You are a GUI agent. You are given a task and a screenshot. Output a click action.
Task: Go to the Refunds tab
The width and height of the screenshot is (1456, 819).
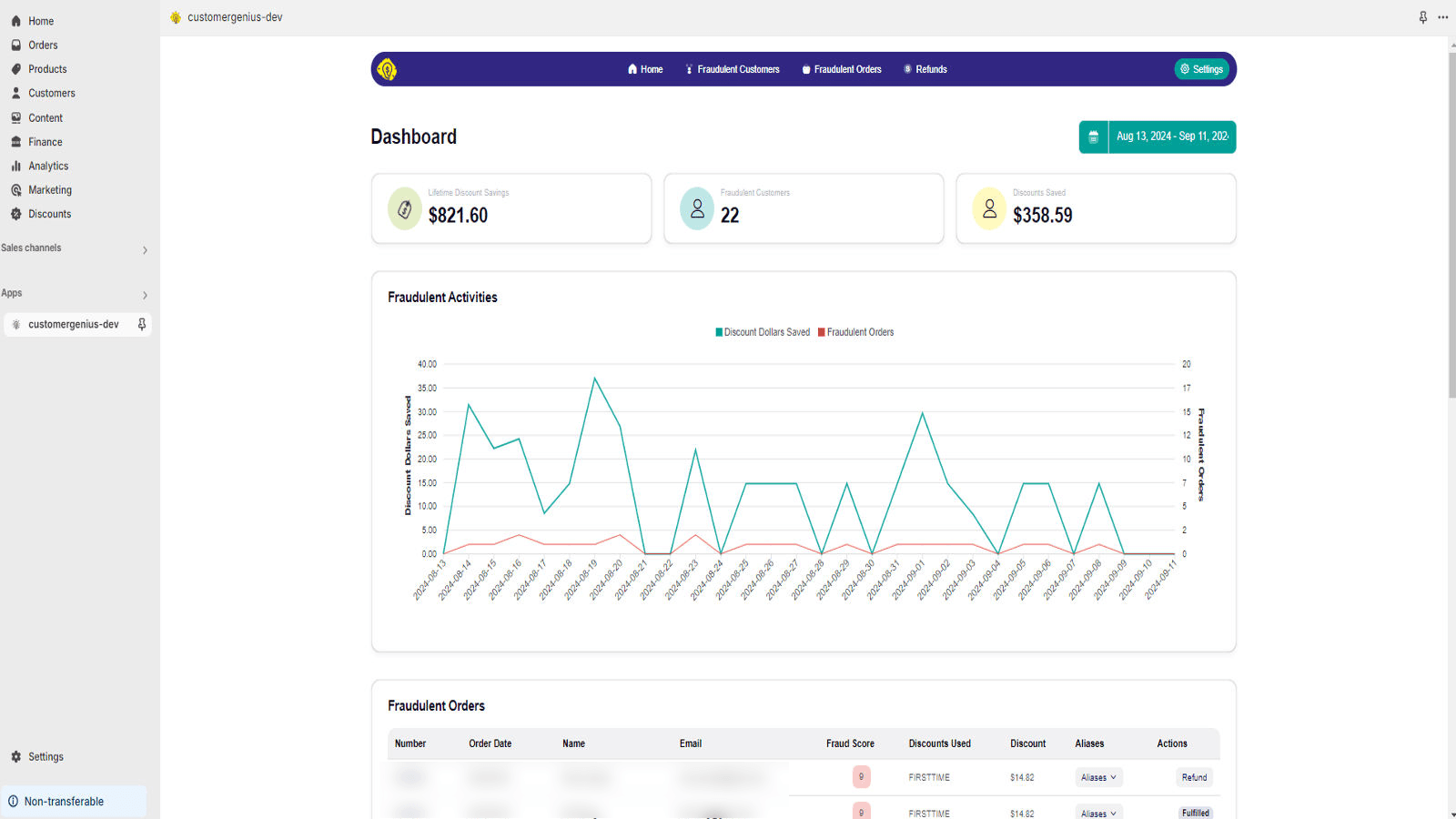925,69
